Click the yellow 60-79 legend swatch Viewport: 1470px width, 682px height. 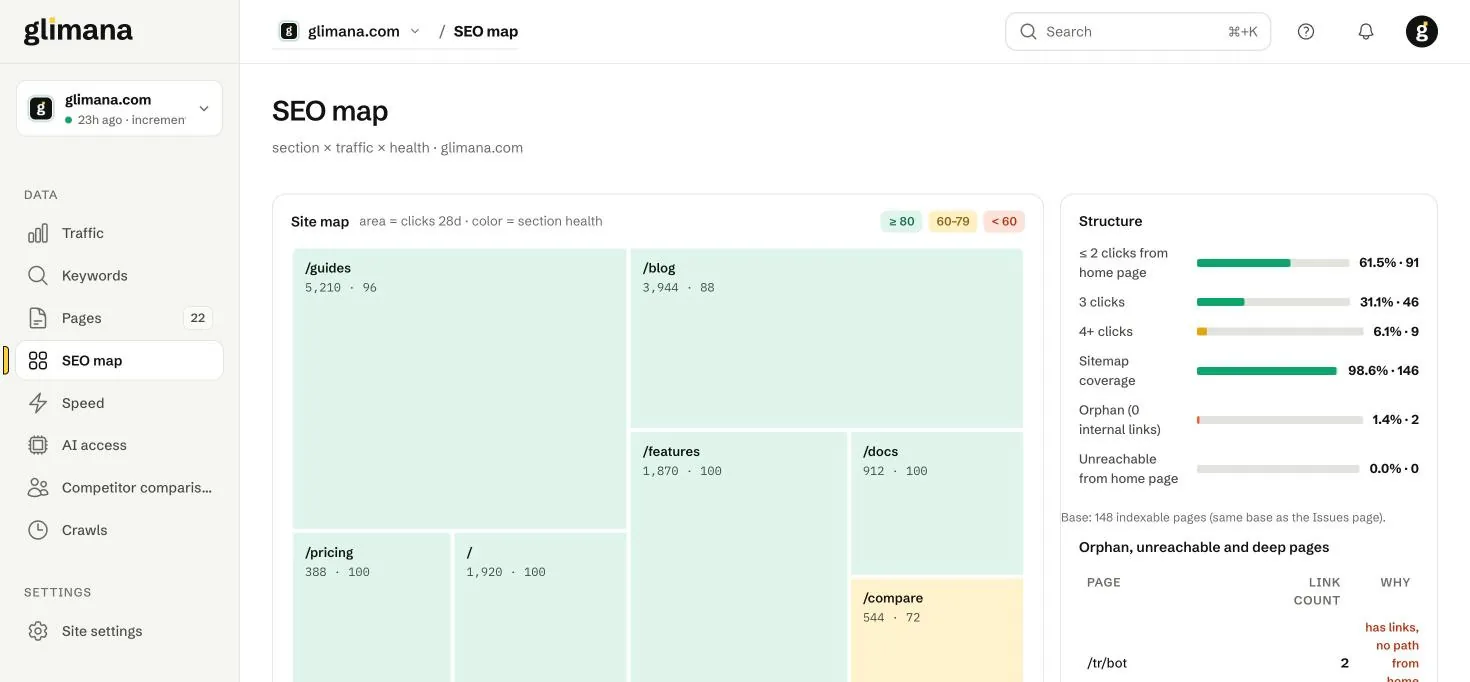click(953, 221)
